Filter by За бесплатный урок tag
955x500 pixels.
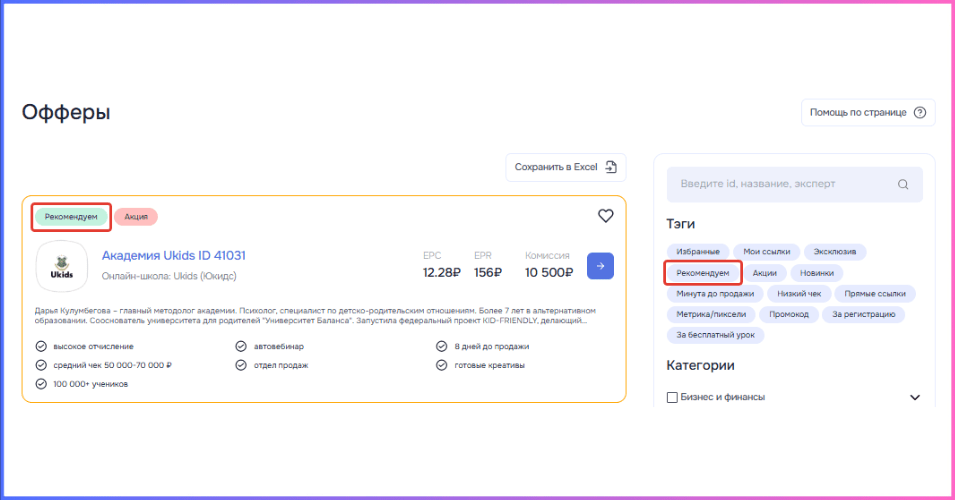(715, 335)
